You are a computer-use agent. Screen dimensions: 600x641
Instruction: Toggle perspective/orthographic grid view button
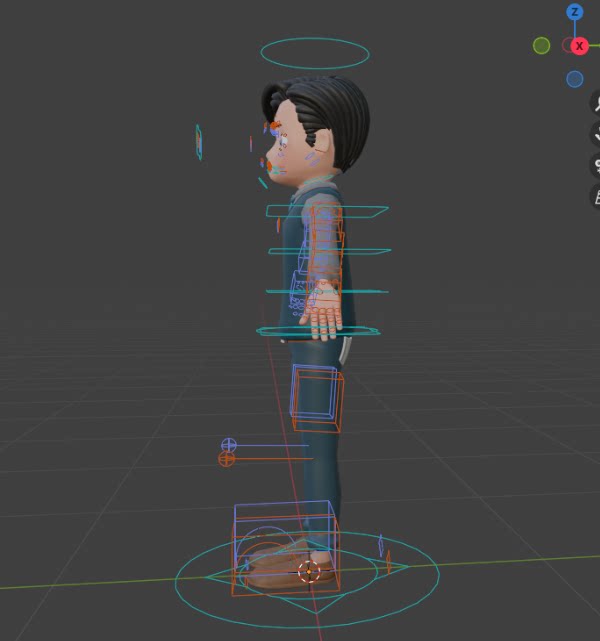click(596, 198)
